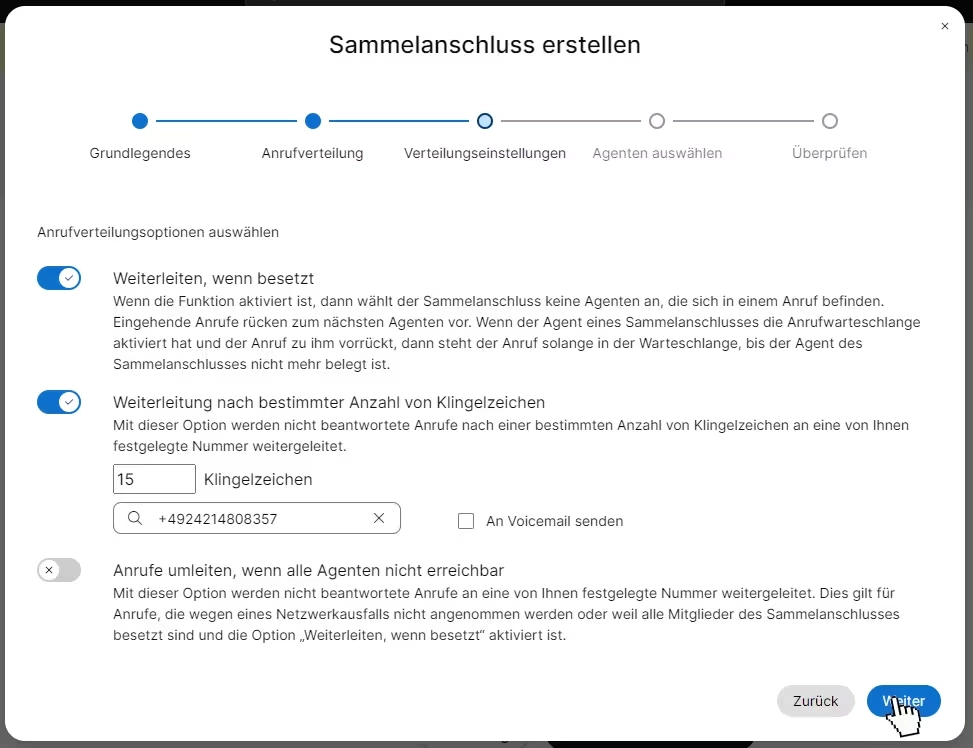Close the Sammelanschluss erstellen dialog
973x748 pixels.
pyautogui.click(x=944, y=26)
